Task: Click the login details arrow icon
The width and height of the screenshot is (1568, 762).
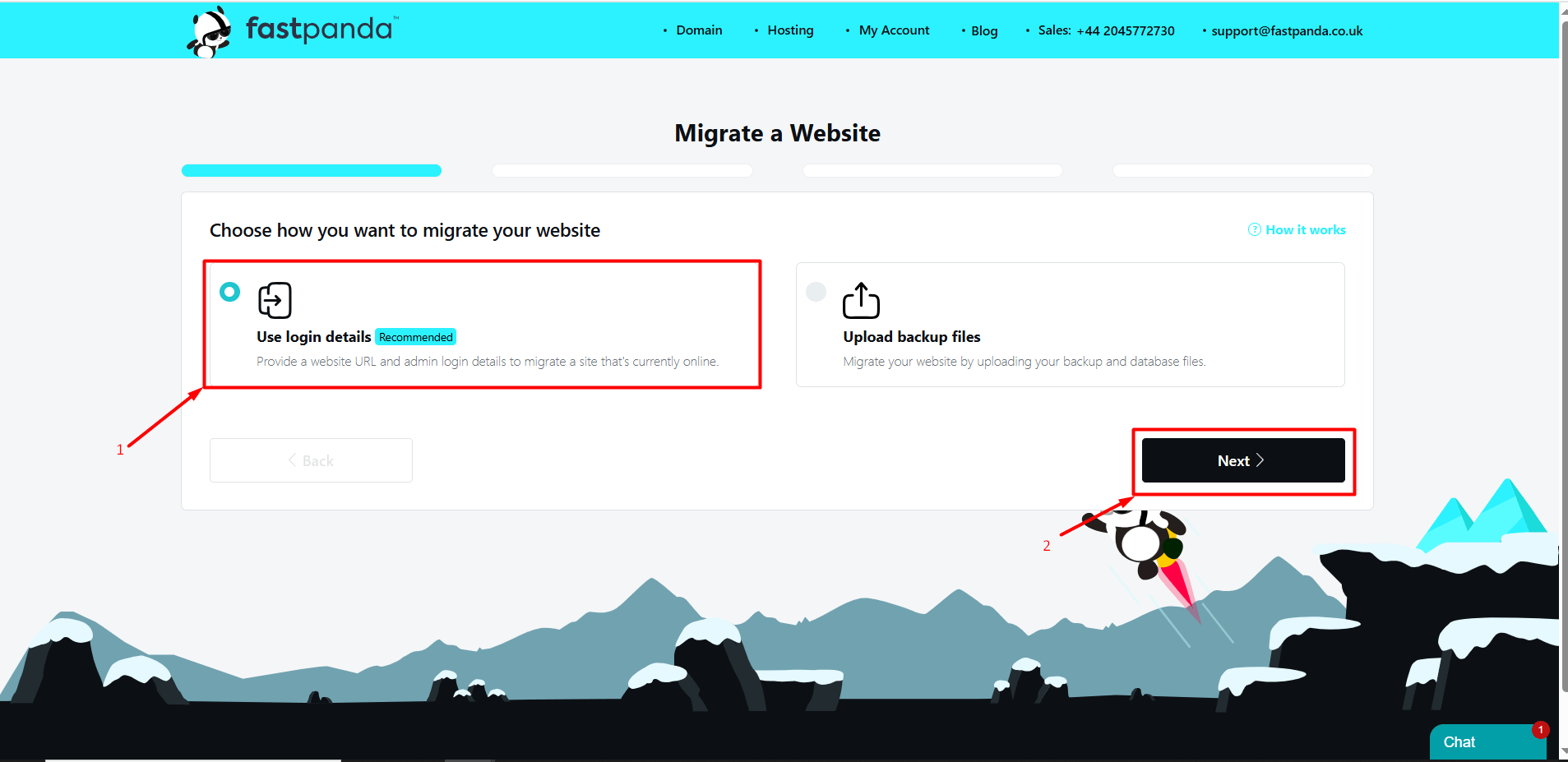Action: coord(275,300)
